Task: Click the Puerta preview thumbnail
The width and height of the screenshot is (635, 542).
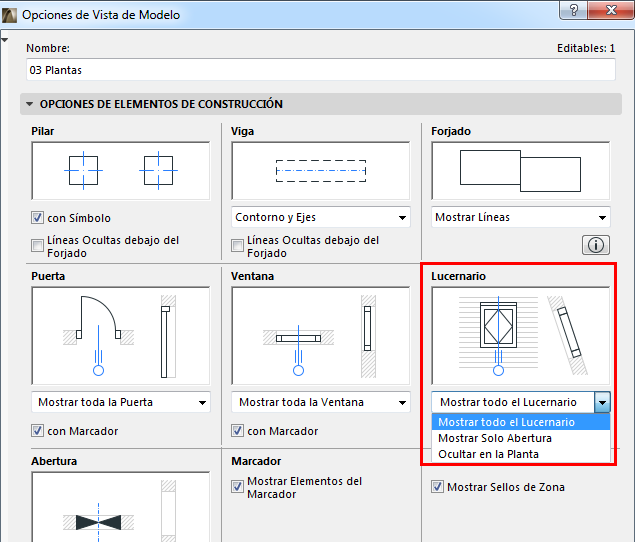Action: point(121,336)
